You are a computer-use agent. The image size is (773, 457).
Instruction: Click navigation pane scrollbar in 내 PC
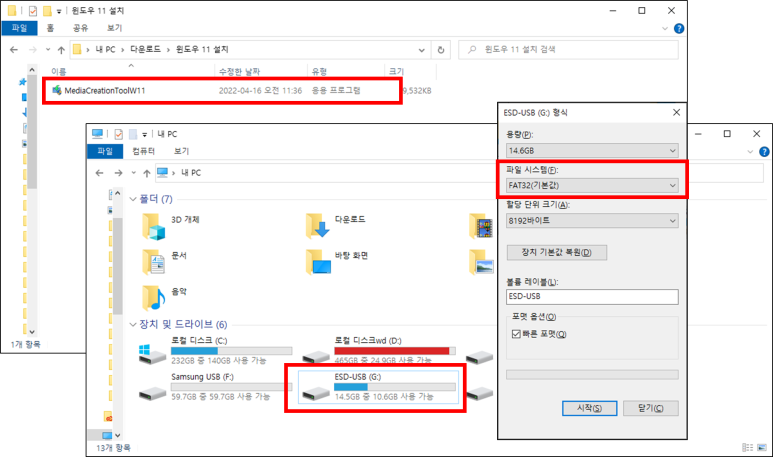coord(117,266)
